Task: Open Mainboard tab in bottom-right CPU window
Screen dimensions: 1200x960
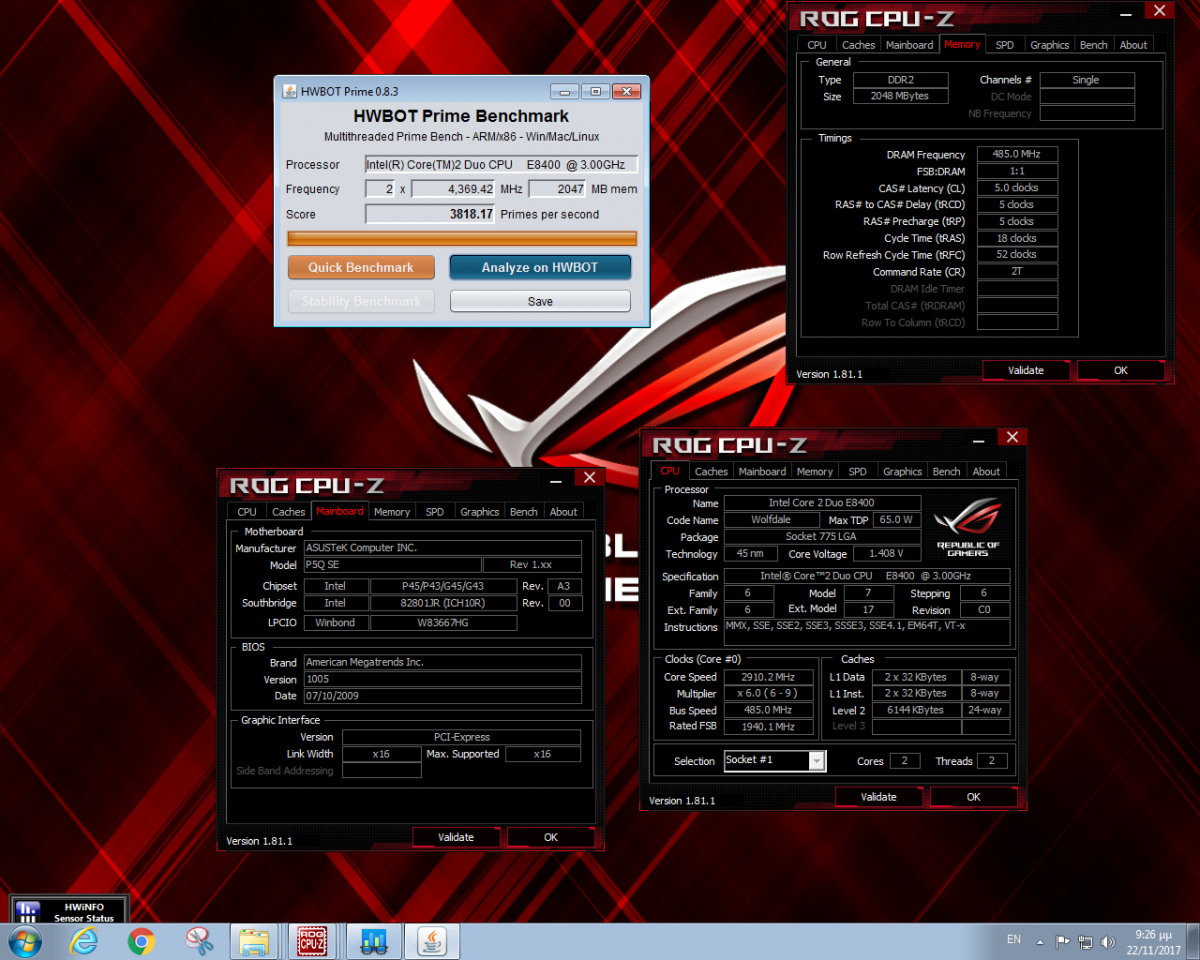Action: pos(763,472)
